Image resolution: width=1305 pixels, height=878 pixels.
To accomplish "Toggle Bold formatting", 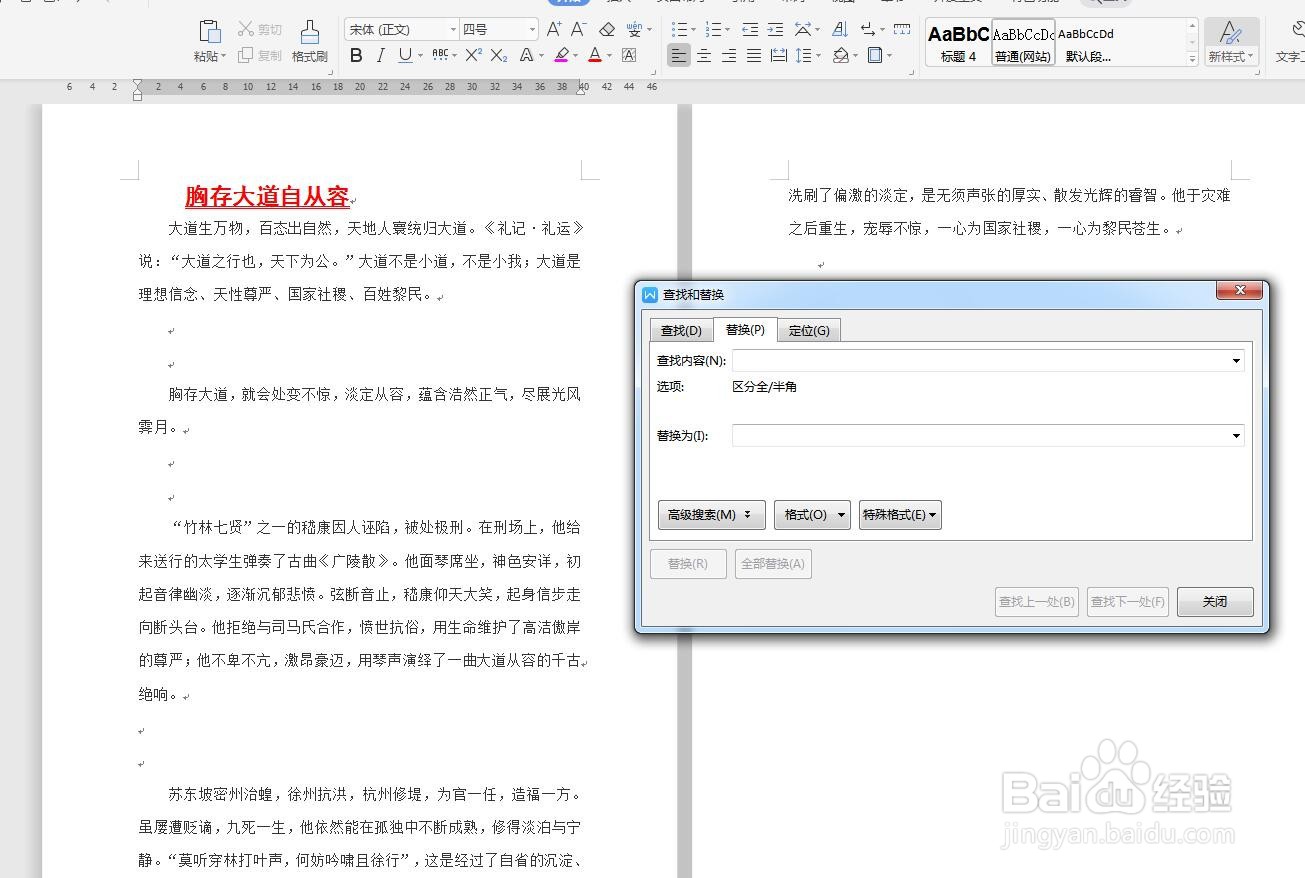I will (x=356, y=56).
